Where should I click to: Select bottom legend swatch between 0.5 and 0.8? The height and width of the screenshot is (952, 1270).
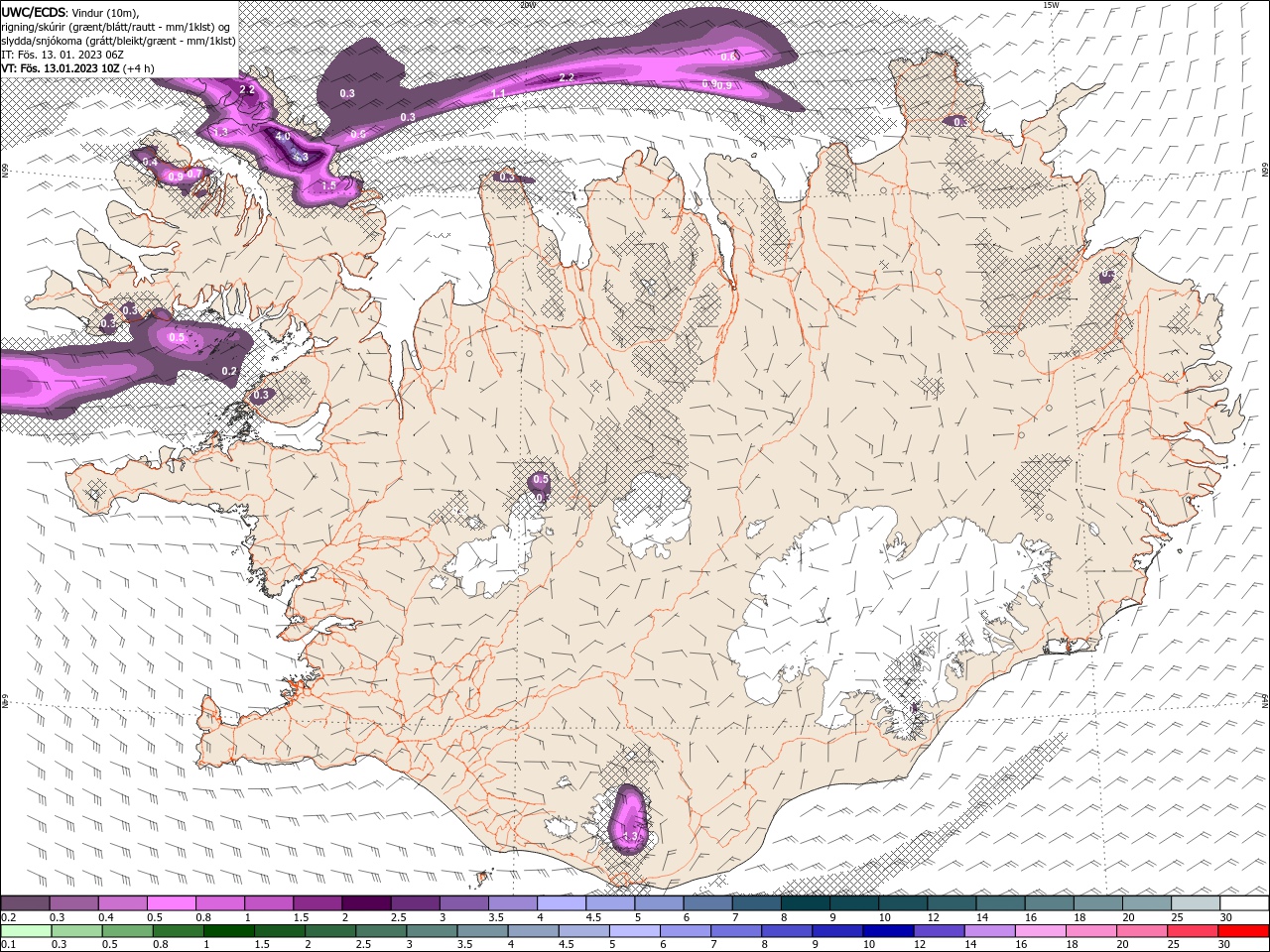(x=127, y=930)
